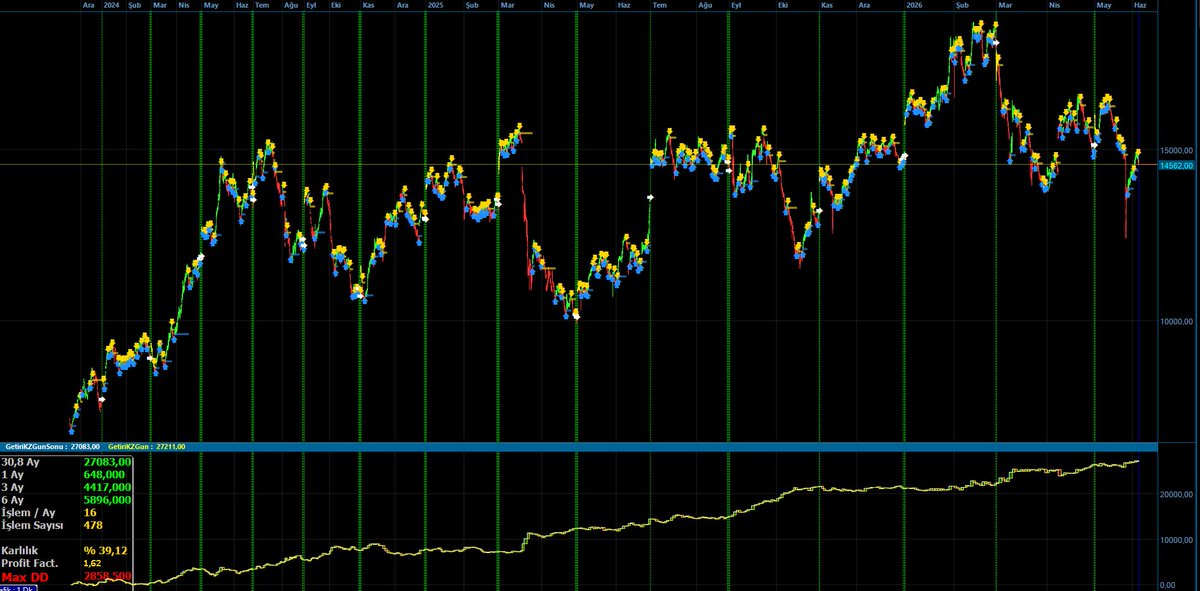Click the 2026 year label on time axis
This screenshot has width=1200, height=591.
(914, 5)
